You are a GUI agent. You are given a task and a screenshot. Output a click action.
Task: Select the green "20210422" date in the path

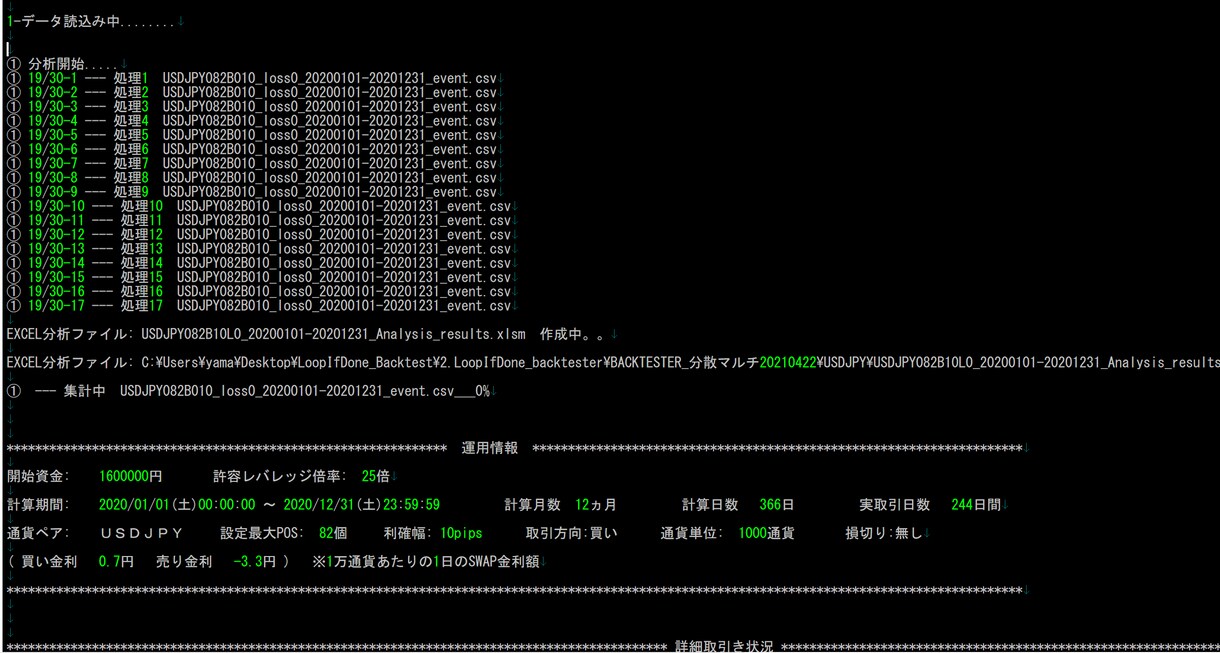coord(788,361)
